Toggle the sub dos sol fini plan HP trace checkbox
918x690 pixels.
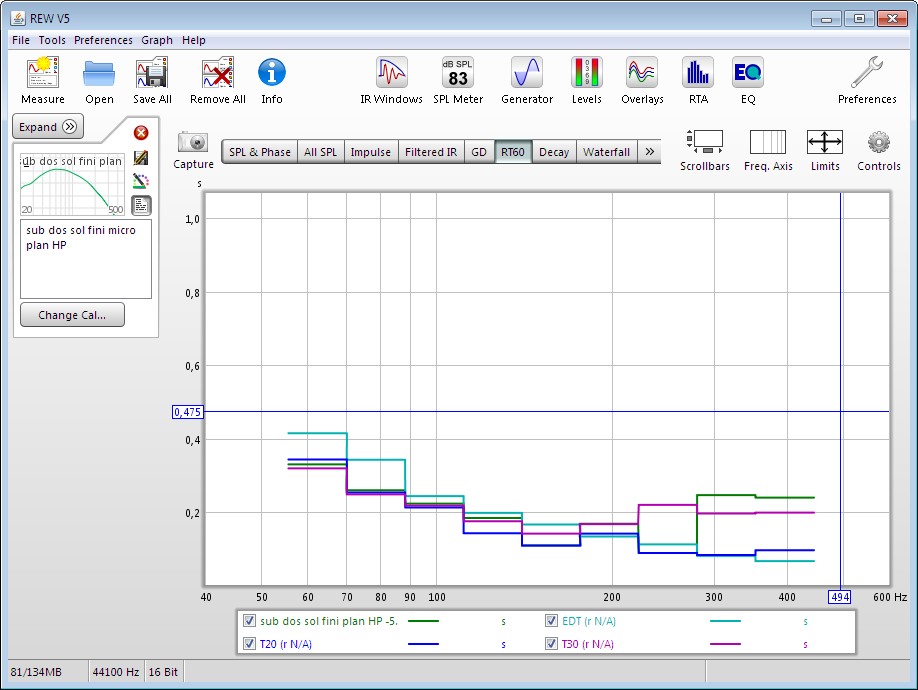pyautogui.click(x=249, y=621)
